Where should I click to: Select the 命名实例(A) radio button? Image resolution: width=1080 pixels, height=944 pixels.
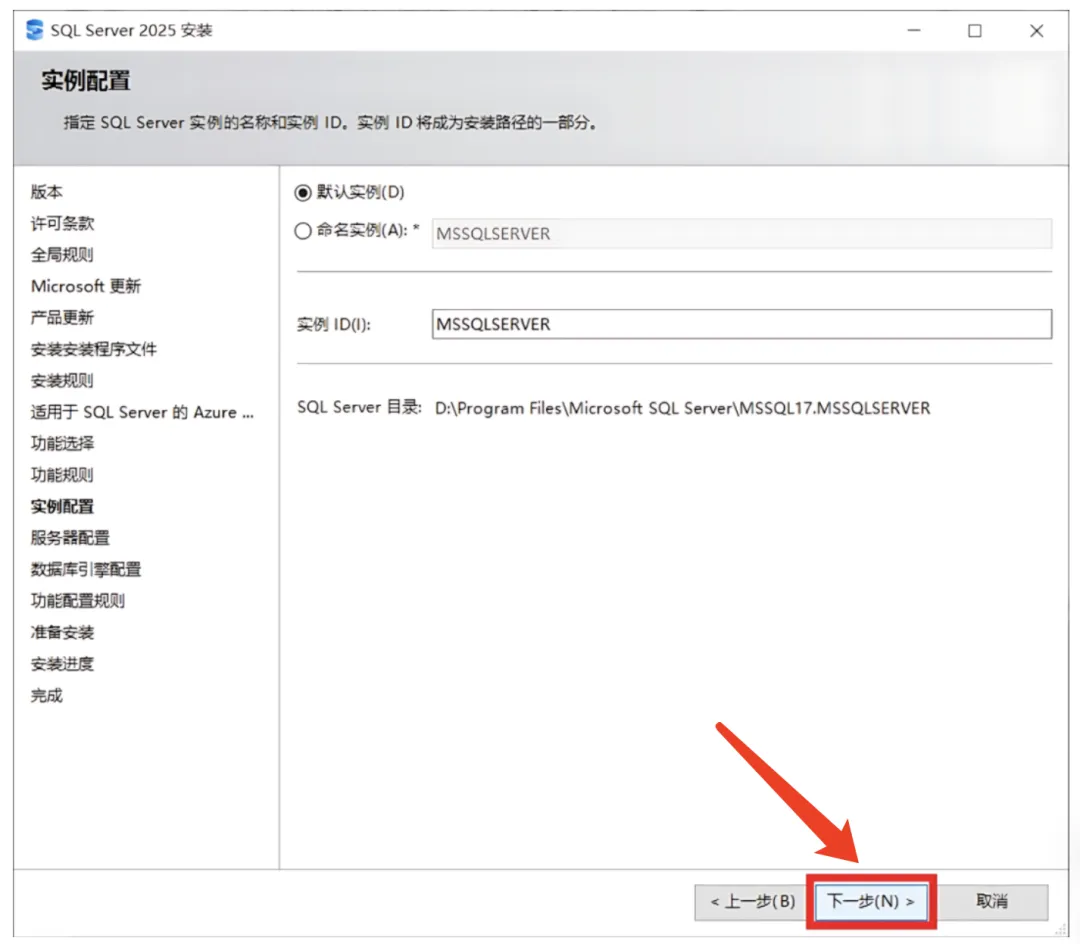(x=302, y=231)
